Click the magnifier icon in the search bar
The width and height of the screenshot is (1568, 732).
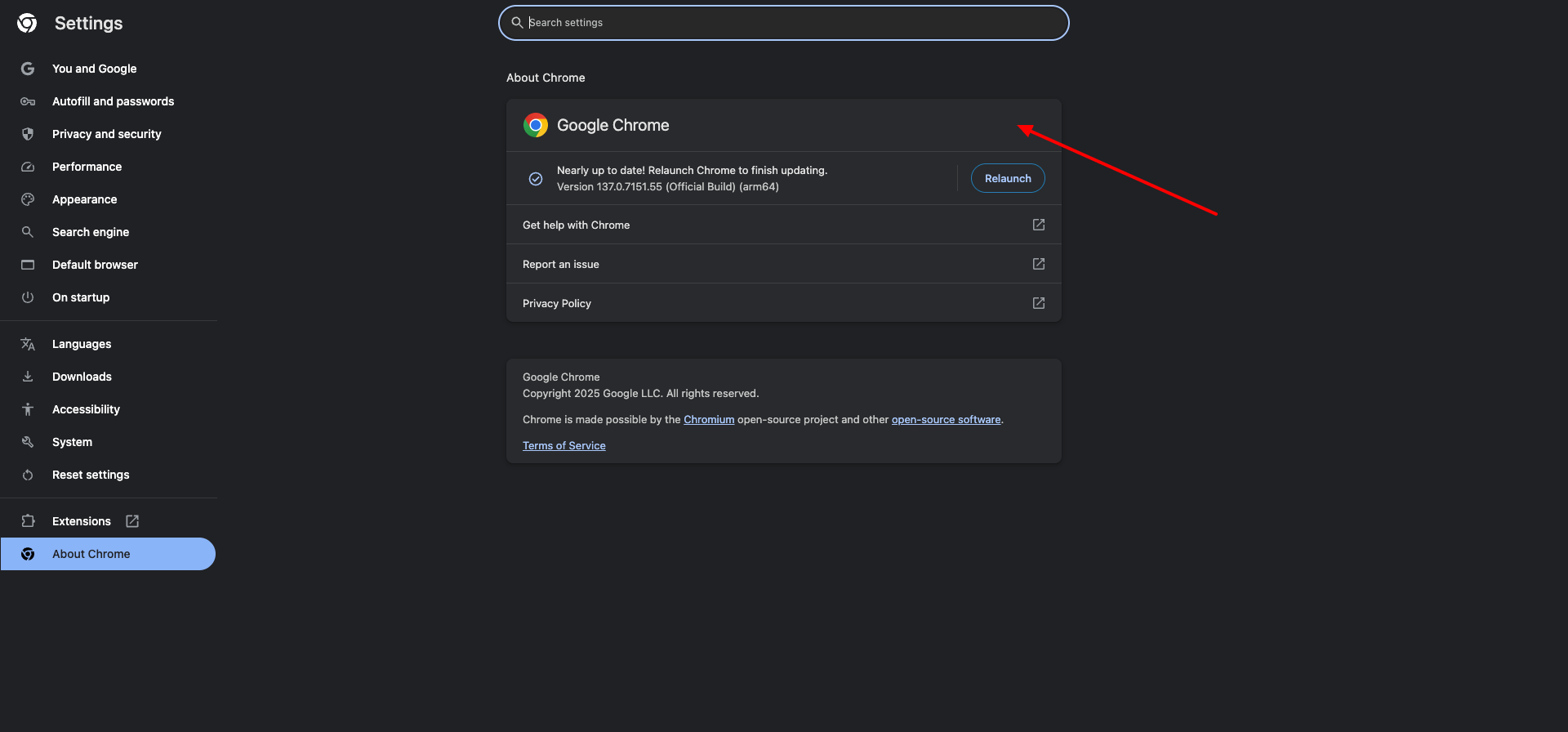pos(517,23)
